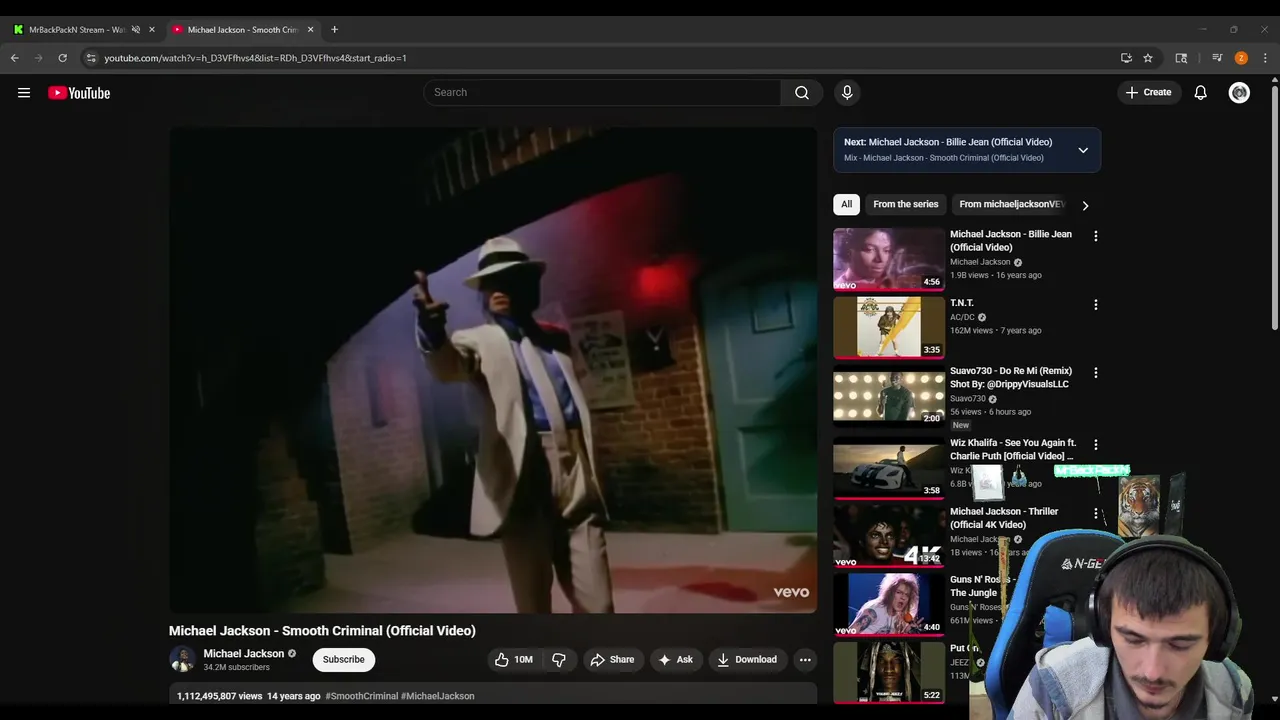Open the #SmoothCriminal hashtag
1280x720 pixels.
point(361,696)
